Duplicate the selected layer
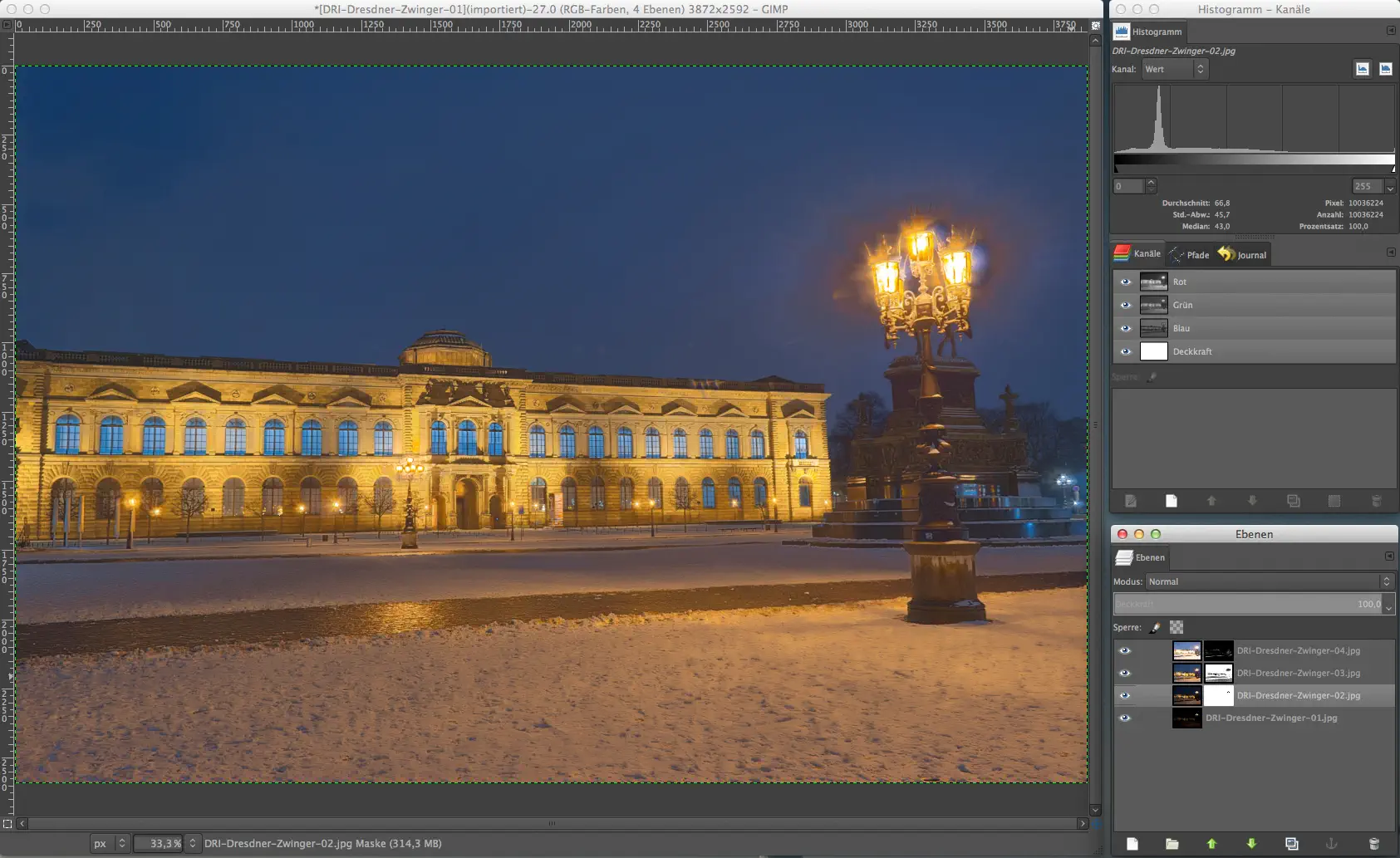Screen dimensions: 1400x858 tap(1289, 843)
